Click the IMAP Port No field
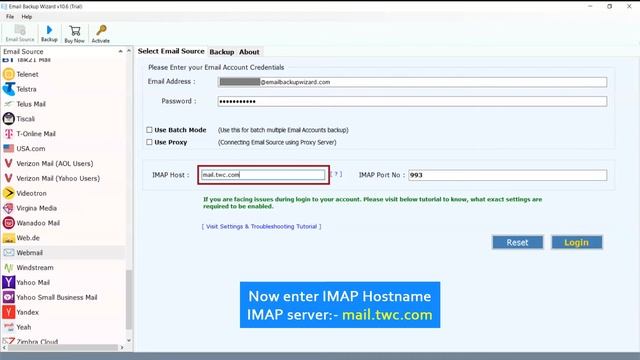The image size is (640, 360). pos(508,175)
